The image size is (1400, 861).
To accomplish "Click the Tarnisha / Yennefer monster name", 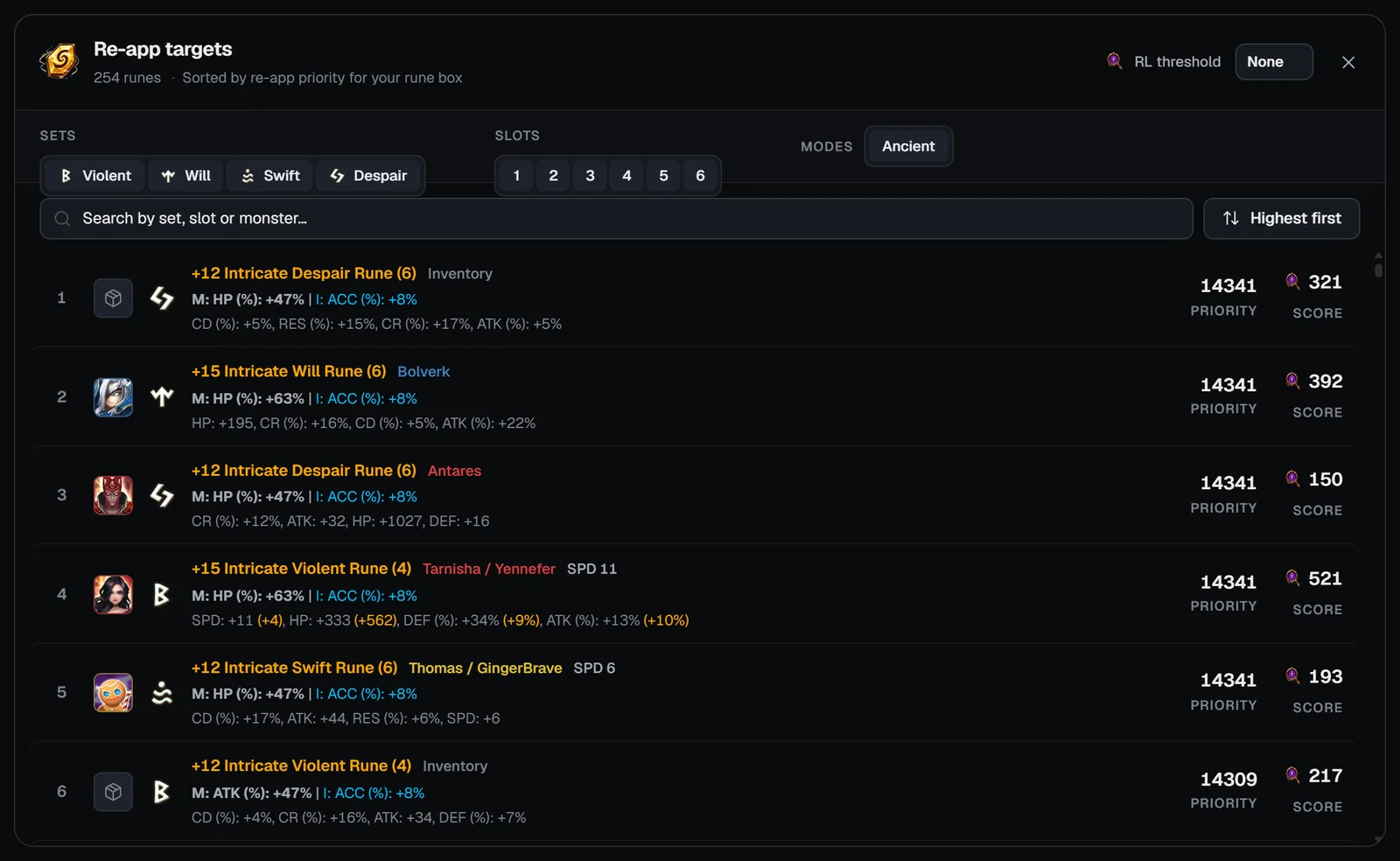I will coord(489,569).
